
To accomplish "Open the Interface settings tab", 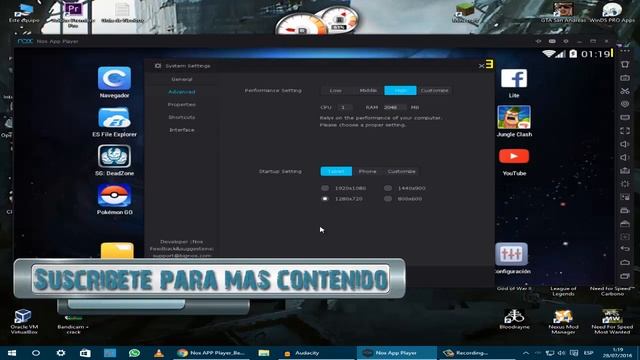I will (x=182, y=130).
